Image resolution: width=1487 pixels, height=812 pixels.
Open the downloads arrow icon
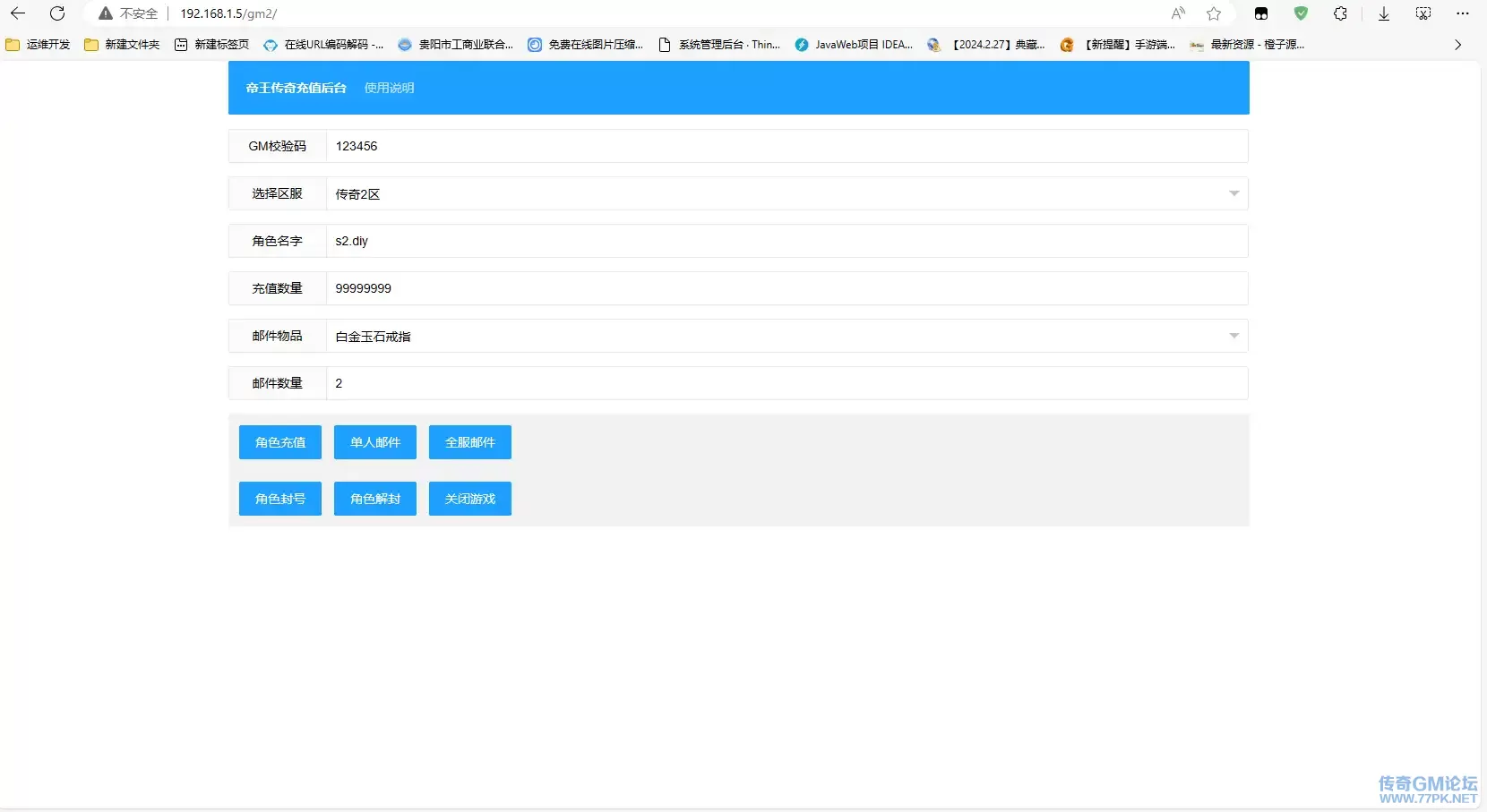click(1384, 13)
